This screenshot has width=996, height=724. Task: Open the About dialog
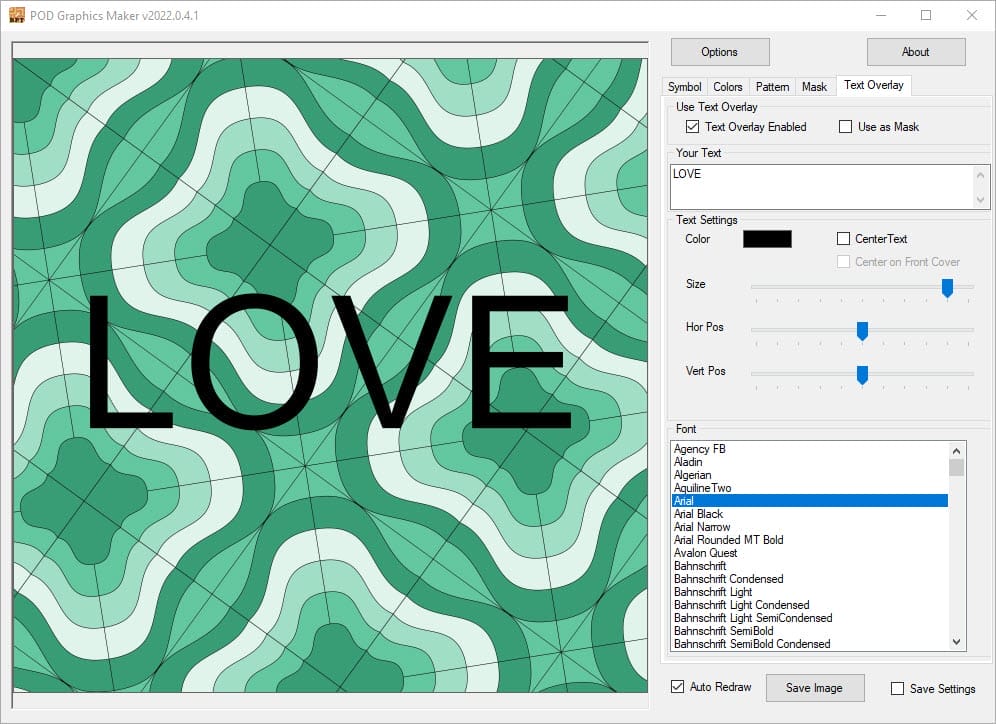tap(915, 52)
